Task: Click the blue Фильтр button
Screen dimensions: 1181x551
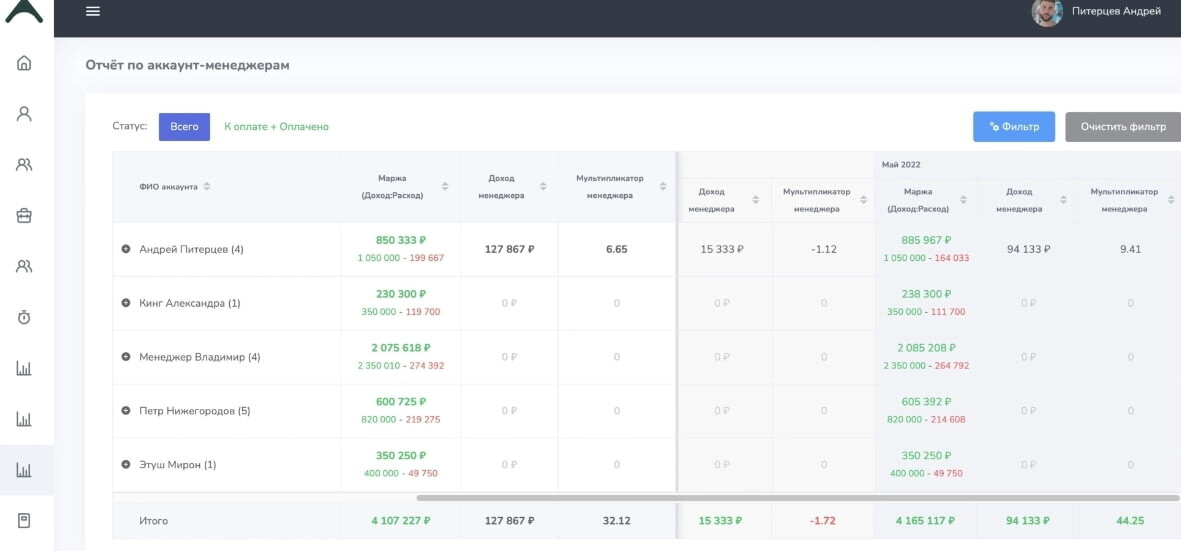Action: 1013,127
